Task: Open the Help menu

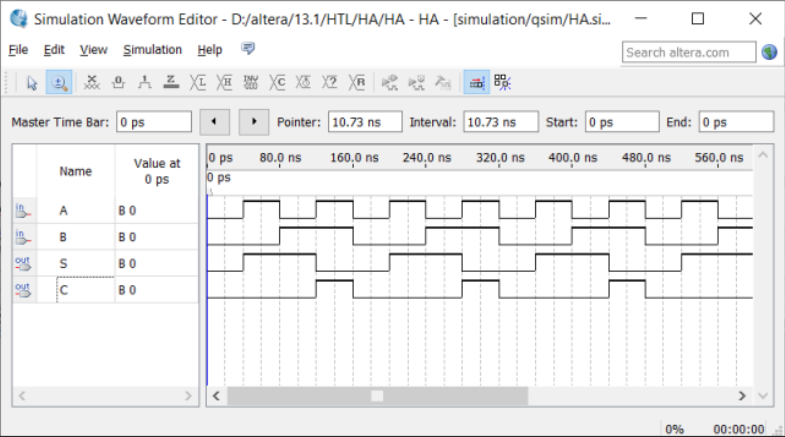Action: tap(210, 50)
